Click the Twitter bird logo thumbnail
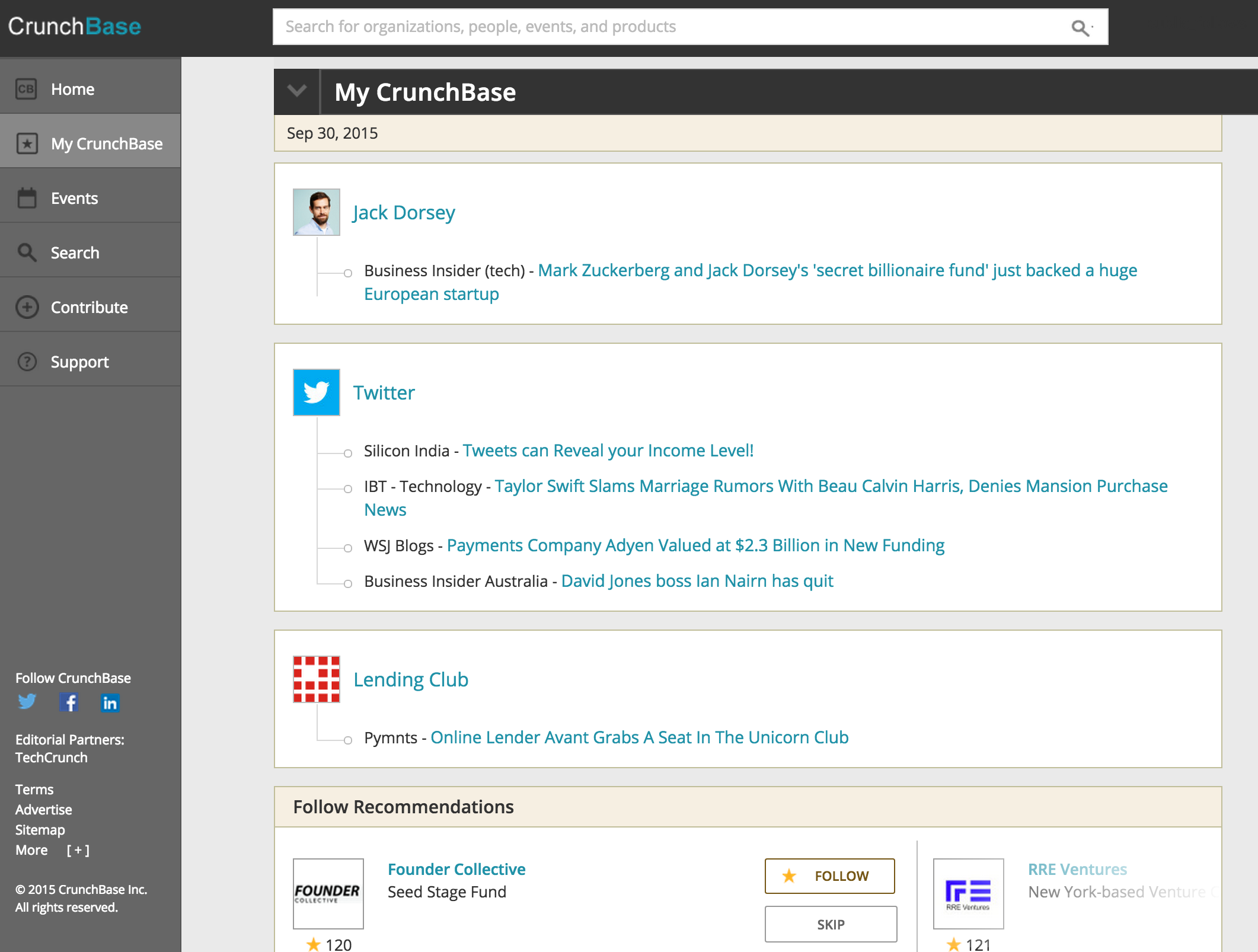The height and width of the screenshot is (952, 1258). coord(317,392)
